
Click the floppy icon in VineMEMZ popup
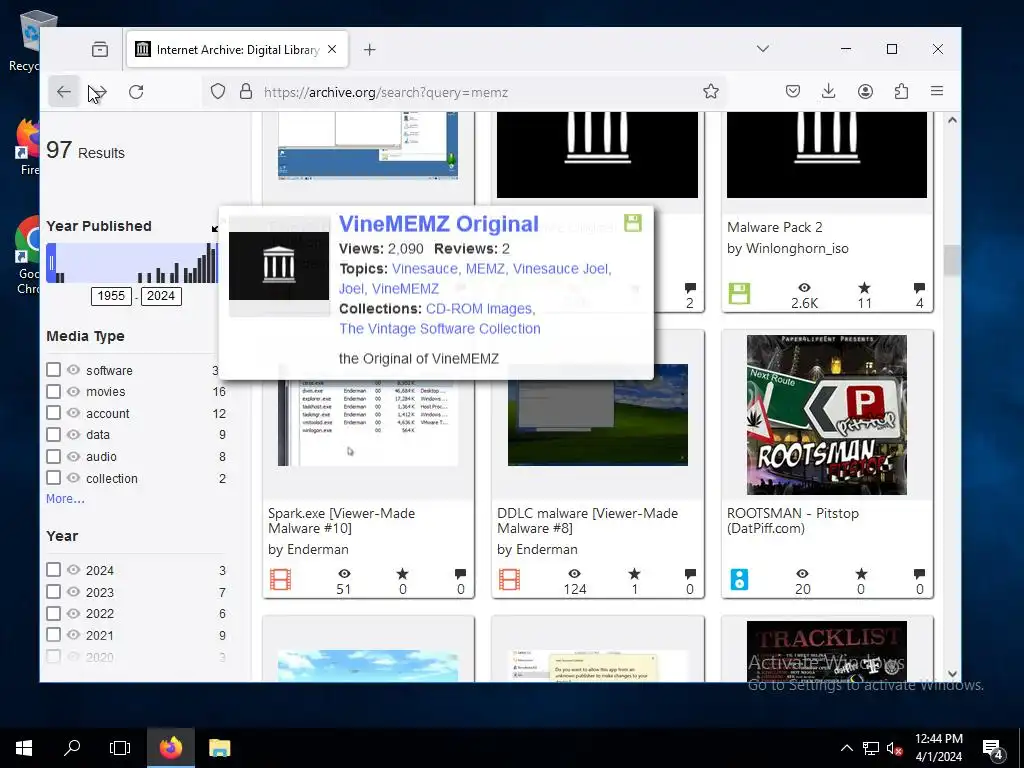(x=633, y=223)
